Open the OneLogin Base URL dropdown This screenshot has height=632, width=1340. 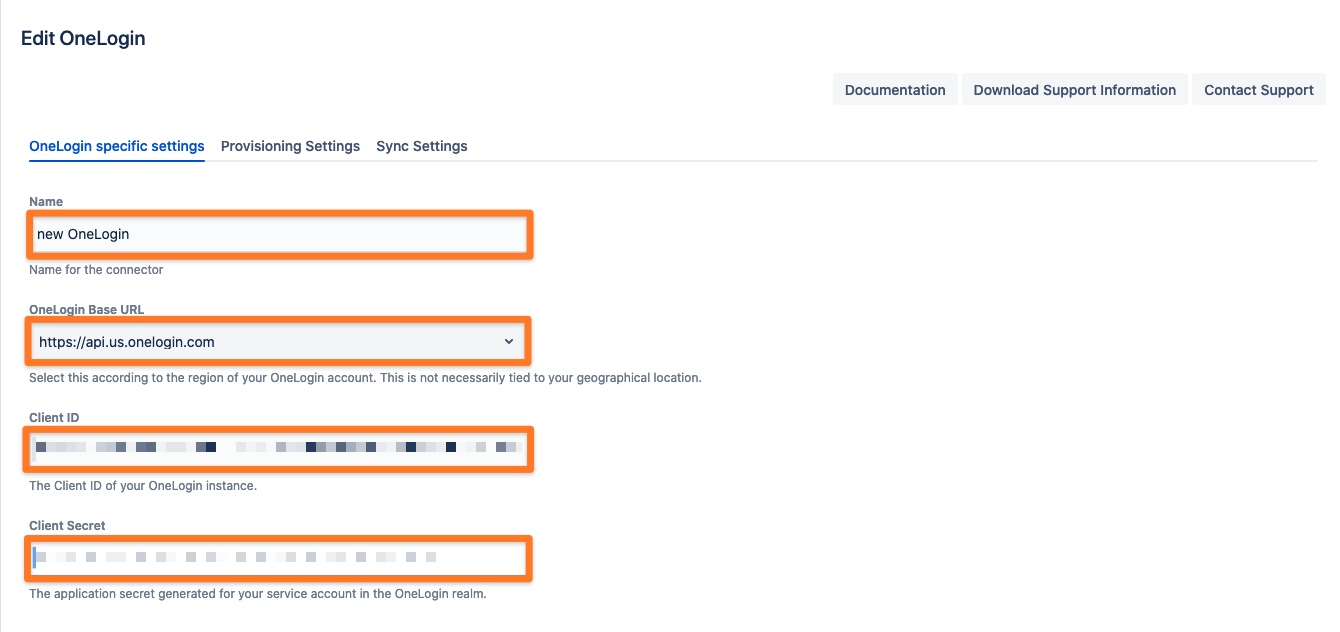pyautogui.click(x=278, y=342)
